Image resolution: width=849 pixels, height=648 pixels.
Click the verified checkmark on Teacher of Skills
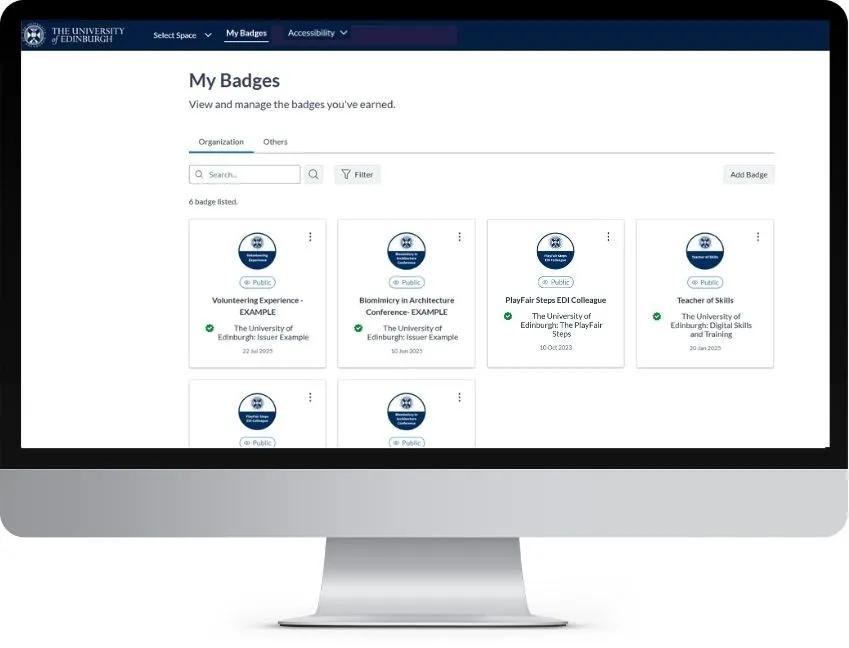coord(657,316)
